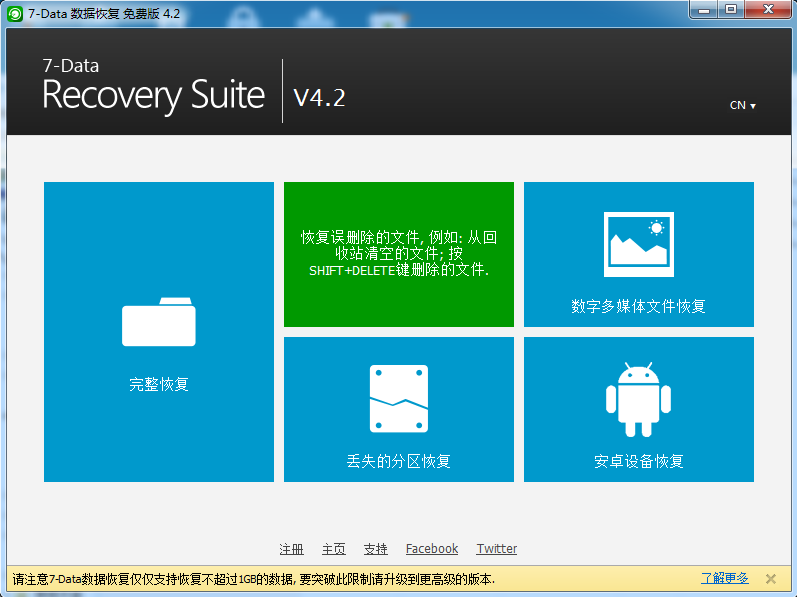Open 数字多媒体文件恢复 label
The image size is (797, 597).
click(638, 306)
